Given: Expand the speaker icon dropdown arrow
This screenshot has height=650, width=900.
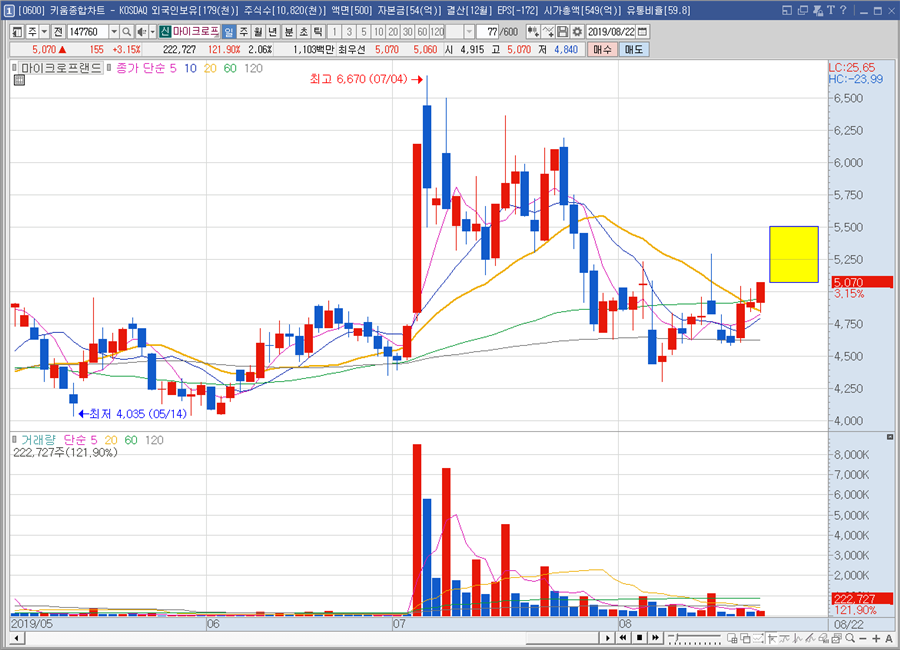Looking at the screenshot, I should 152,32.
